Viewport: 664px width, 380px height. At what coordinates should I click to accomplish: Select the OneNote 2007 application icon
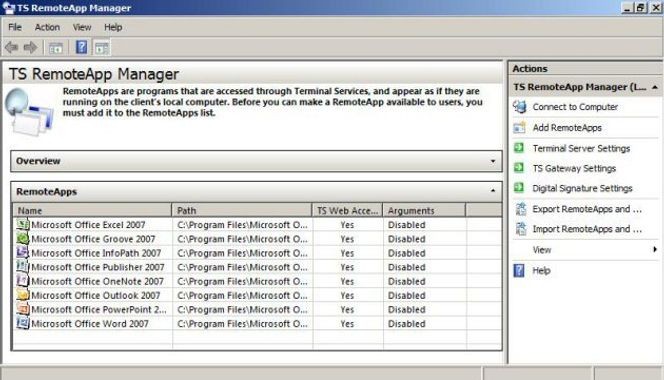click(22, 280)
